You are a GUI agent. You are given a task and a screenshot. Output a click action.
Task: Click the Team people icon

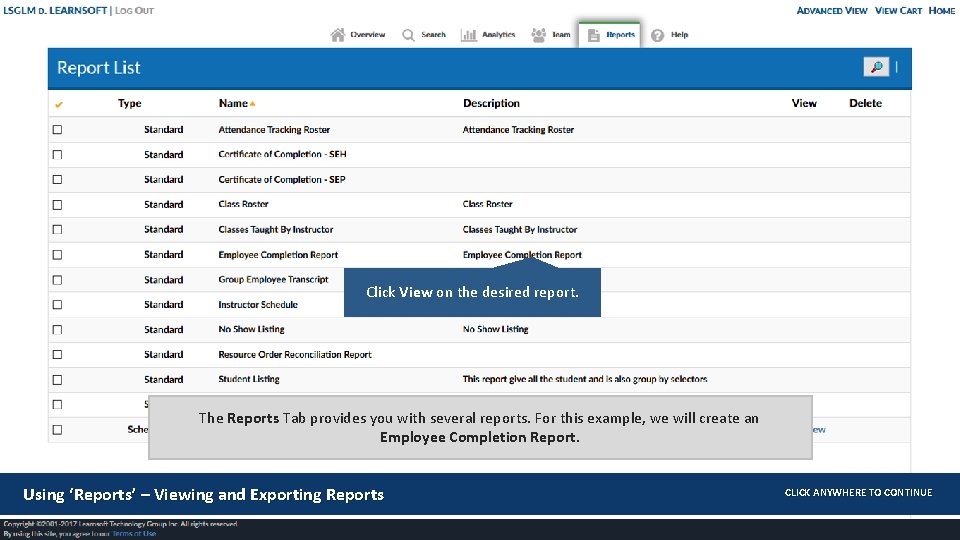click(538, 35)
